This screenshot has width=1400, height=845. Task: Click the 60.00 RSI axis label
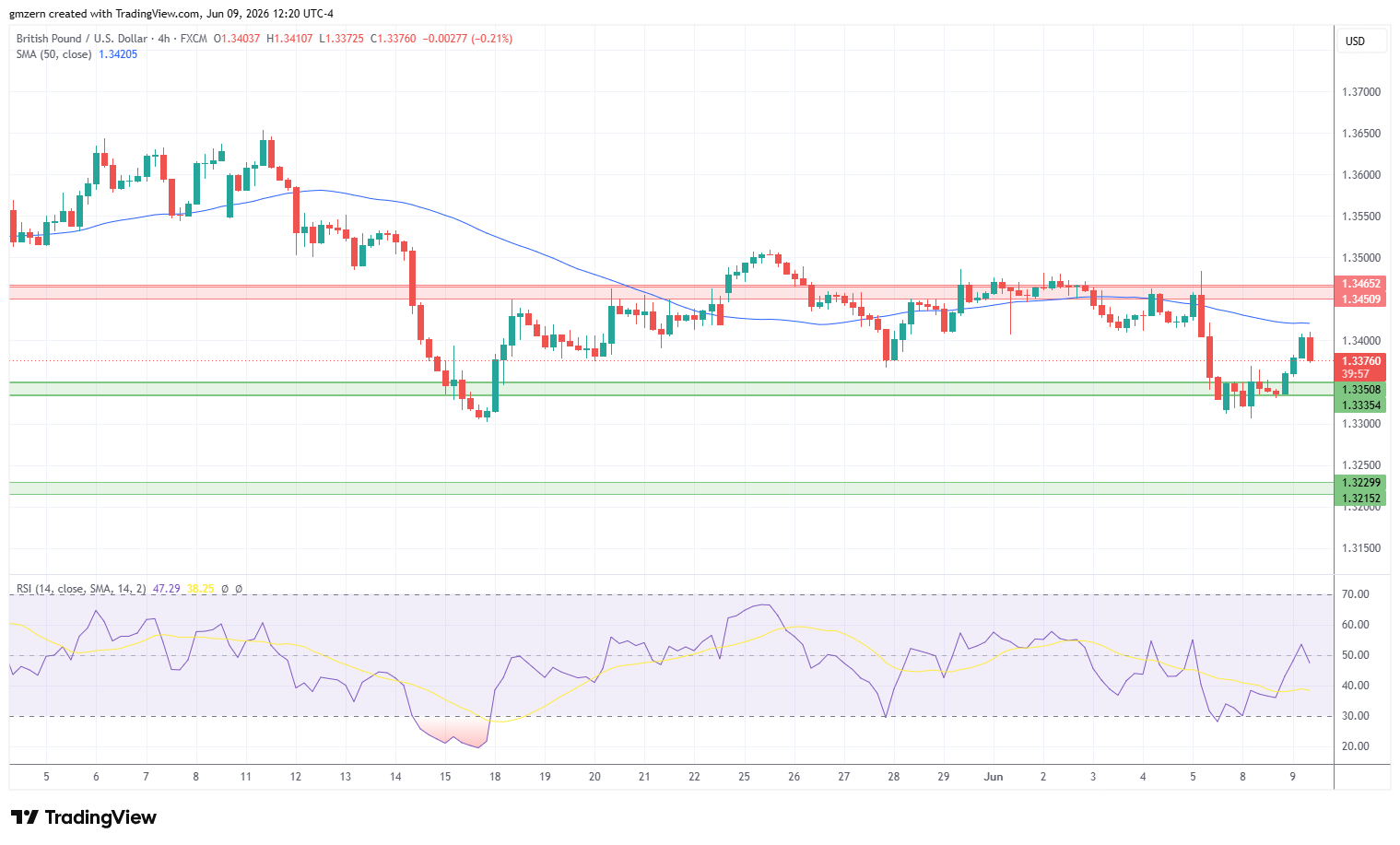pos(1356,625)
